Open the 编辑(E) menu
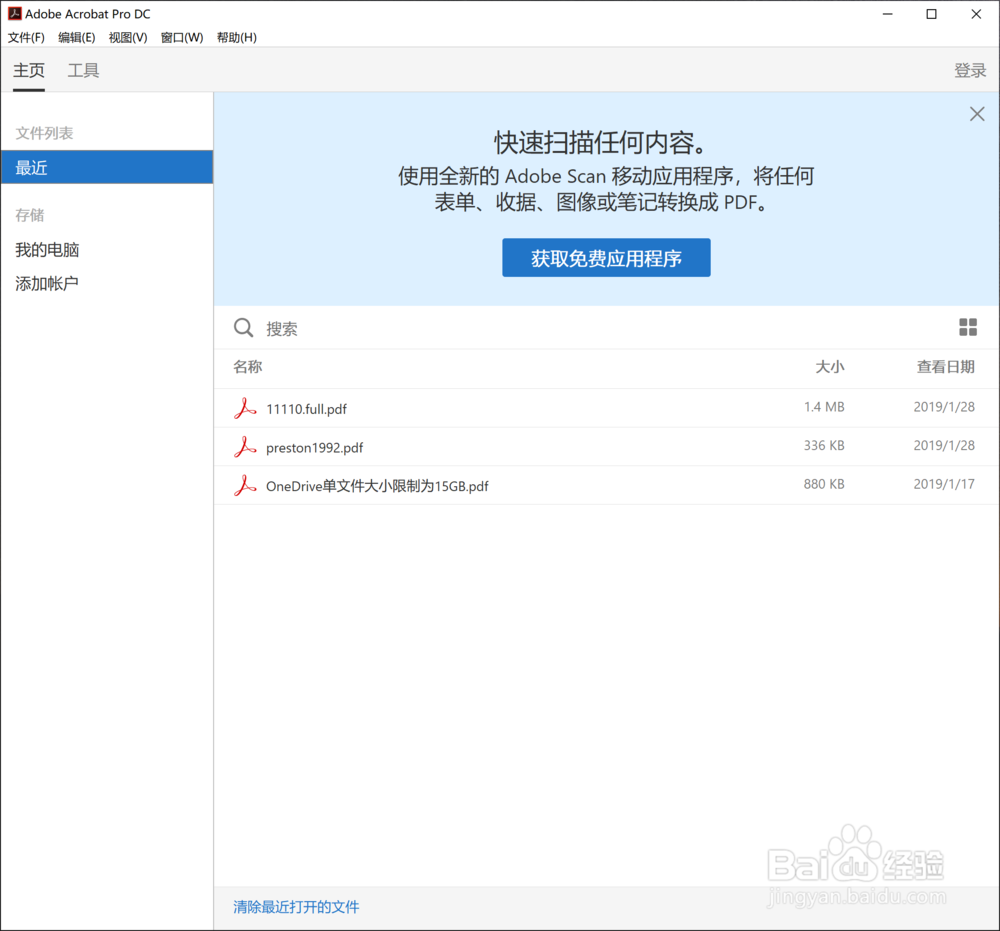 77,38
